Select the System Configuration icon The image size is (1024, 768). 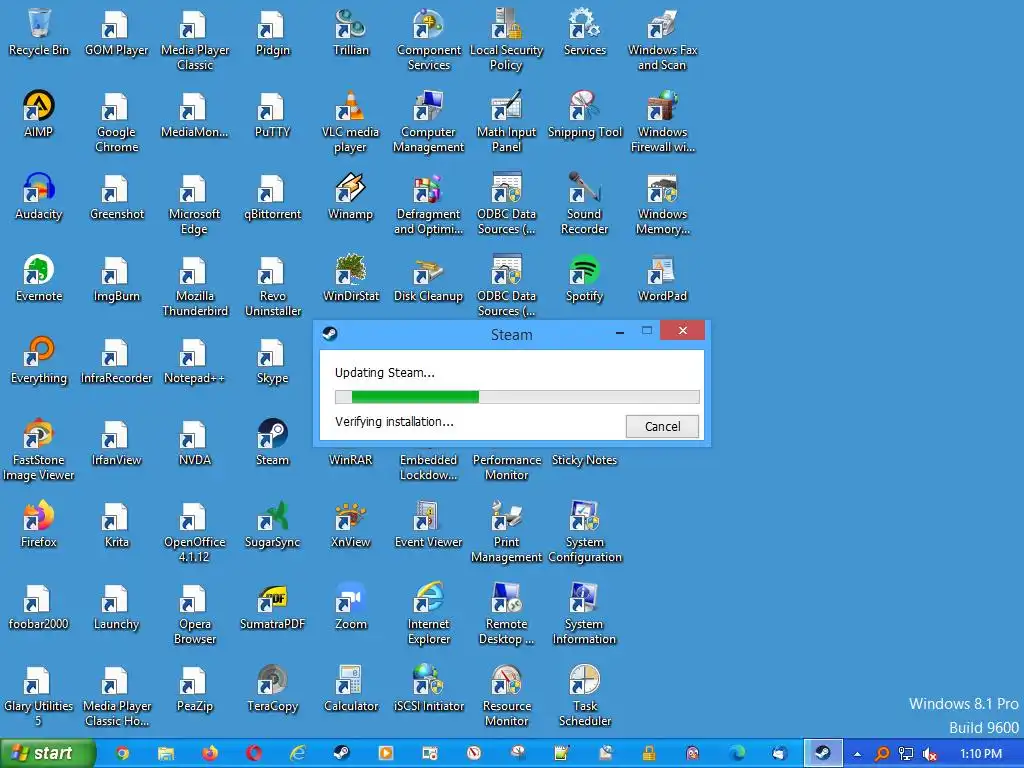click(584, 532)
